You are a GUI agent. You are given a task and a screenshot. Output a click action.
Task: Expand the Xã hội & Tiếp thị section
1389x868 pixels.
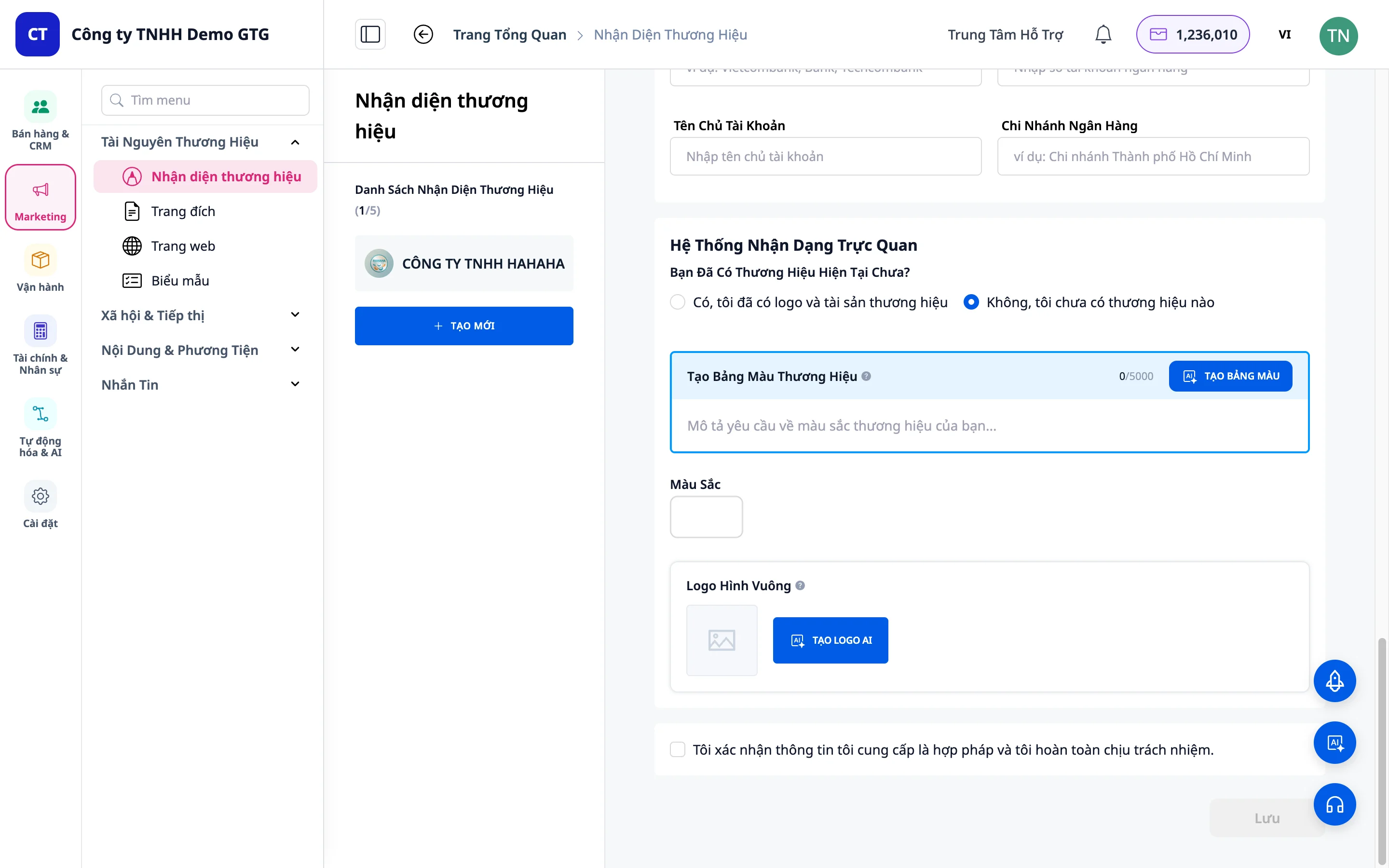tap(295, 314)
